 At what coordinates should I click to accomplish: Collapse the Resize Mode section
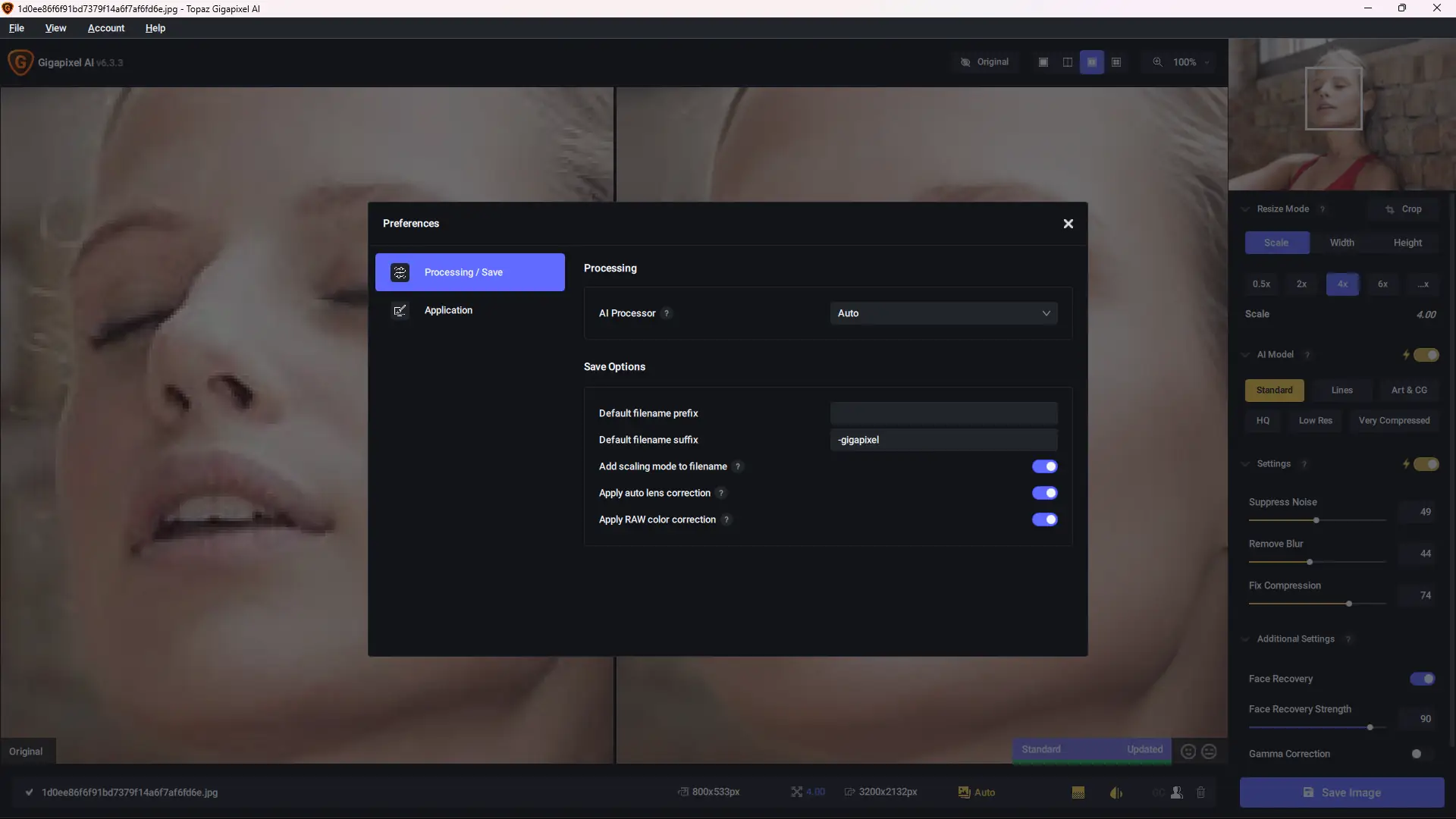1245,209
